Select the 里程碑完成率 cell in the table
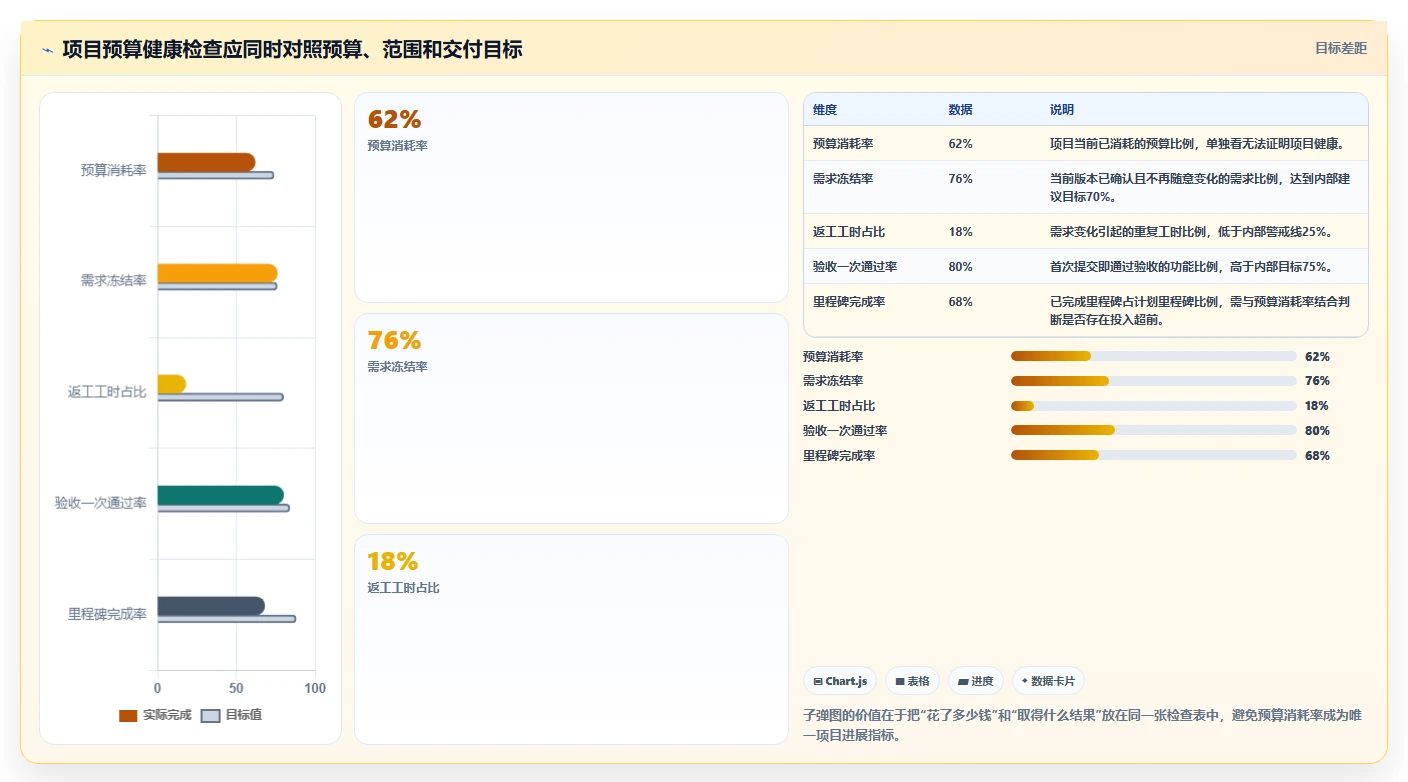This screenshot has width=1408, height=782. (849, 302)
